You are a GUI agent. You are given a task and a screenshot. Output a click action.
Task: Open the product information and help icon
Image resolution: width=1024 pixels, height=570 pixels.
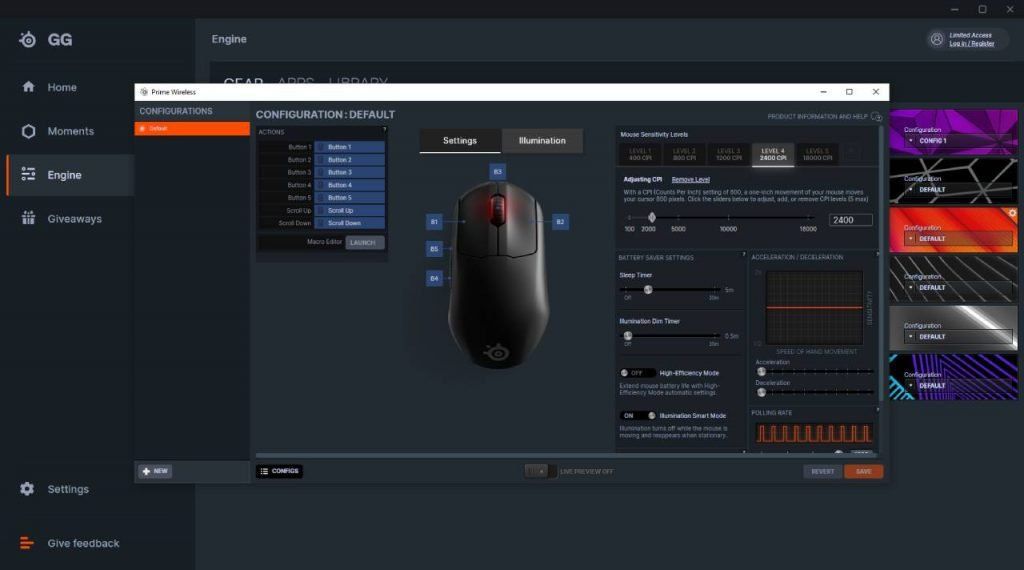[876, 117]
